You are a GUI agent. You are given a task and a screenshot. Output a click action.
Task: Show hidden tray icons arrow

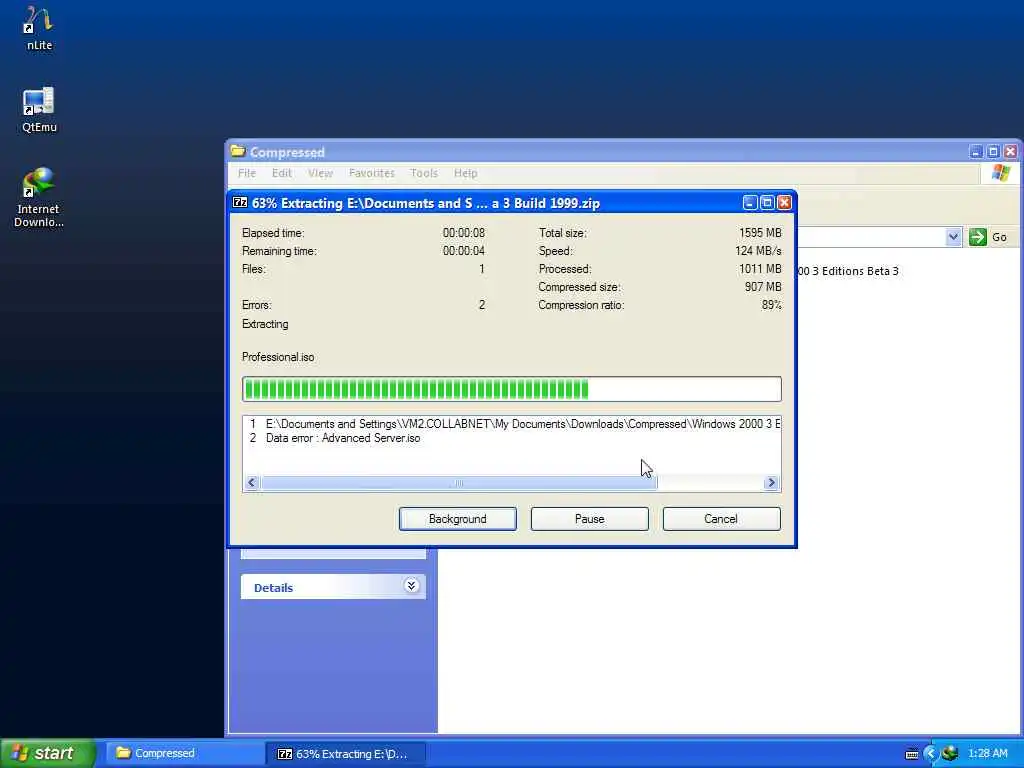931,754
